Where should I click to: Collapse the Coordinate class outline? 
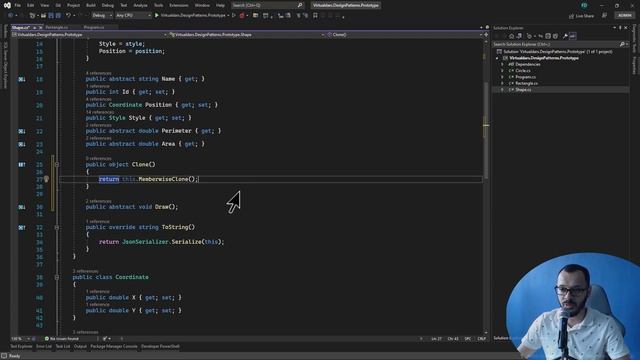coord(57,277)
